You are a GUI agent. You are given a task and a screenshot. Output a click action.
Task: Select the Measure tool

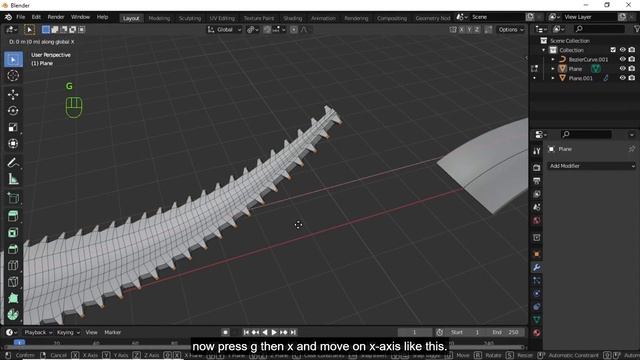(x=13, y=179)
